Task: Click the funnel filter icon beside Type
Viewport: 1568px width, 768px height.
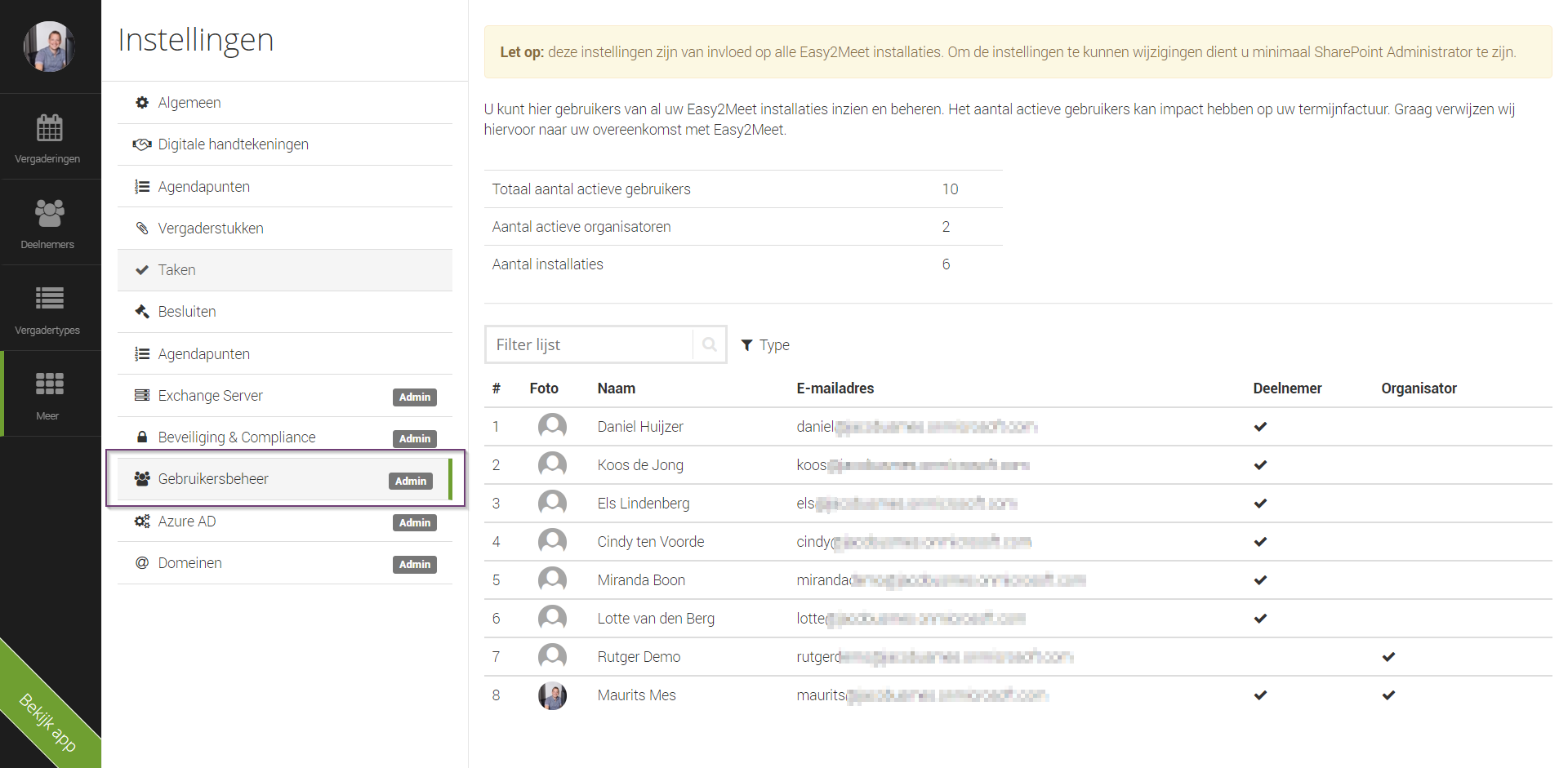Action: coord(746,345)
